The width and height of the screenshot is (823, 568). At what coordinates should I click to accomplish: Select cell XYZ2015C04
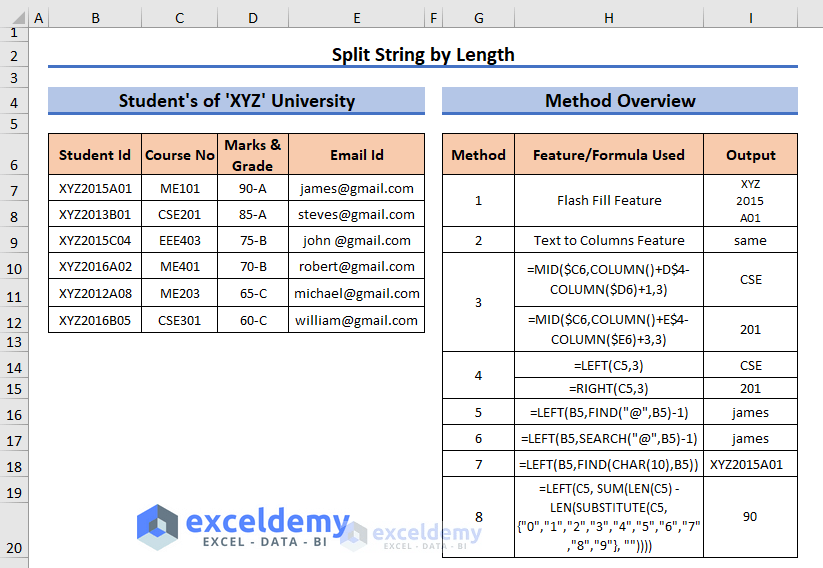click(95, 240)
